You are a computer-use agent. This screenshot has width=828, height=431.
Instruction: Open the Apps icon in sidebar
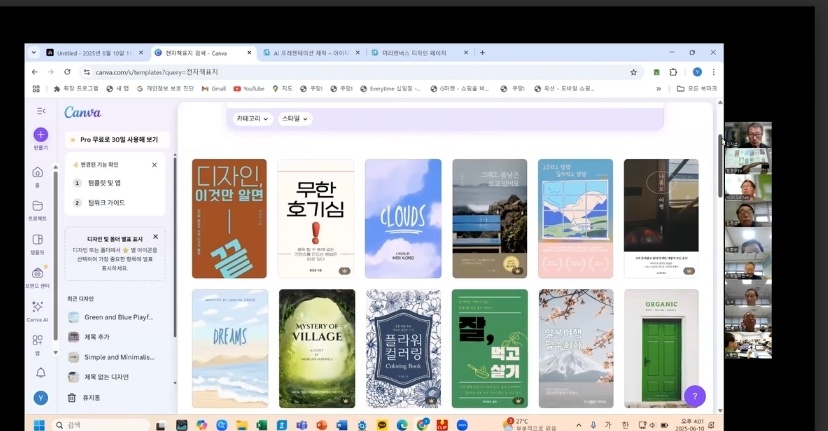[x=38, y=341]
